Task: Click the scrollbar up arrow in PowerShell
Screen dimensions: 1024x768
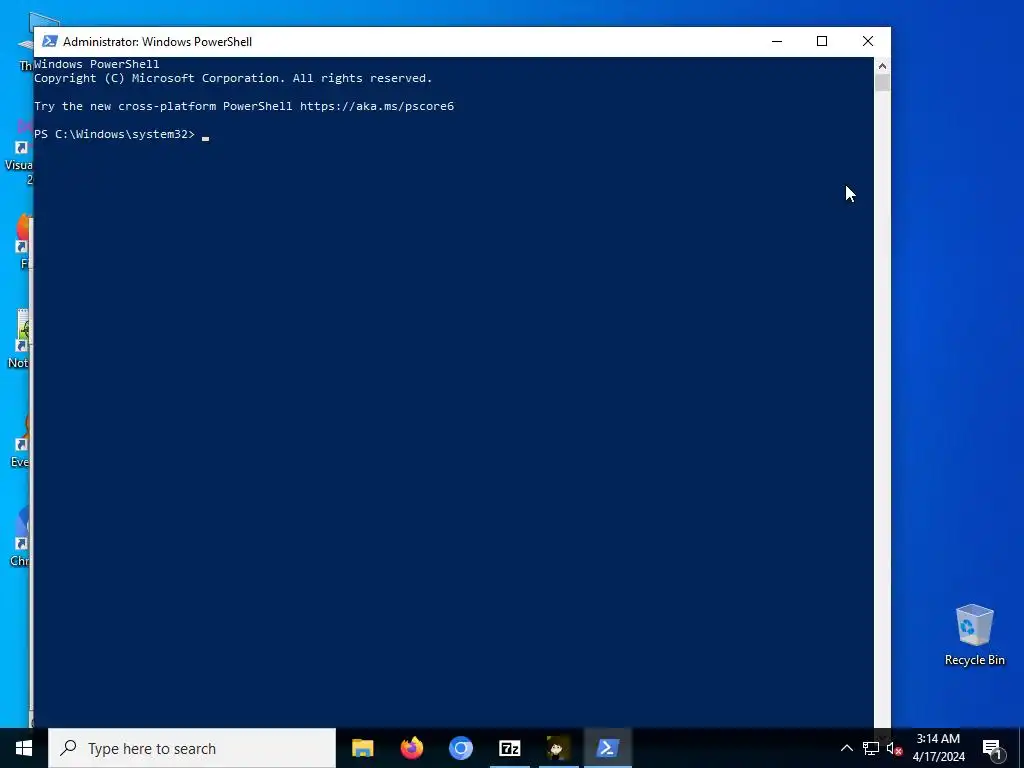Action: (x=882, y=65)
